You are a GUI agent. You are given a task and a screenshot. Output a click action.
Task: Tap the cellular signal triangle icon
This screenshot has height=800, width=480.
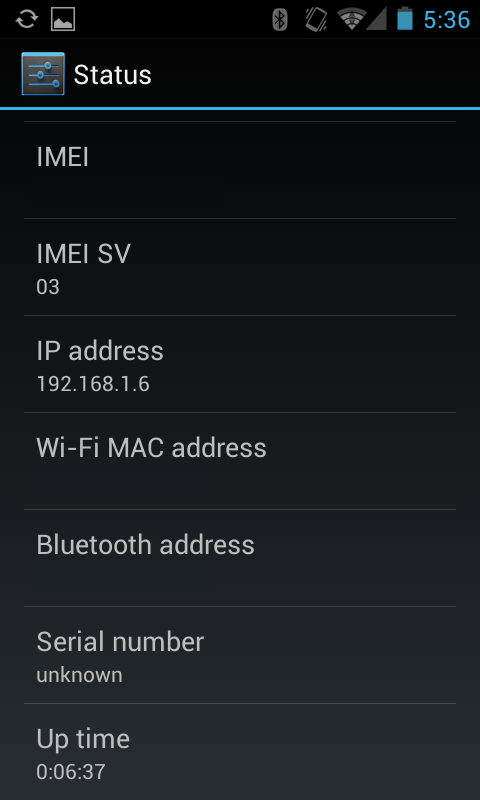pyautogui.click(x=376, y=19)
